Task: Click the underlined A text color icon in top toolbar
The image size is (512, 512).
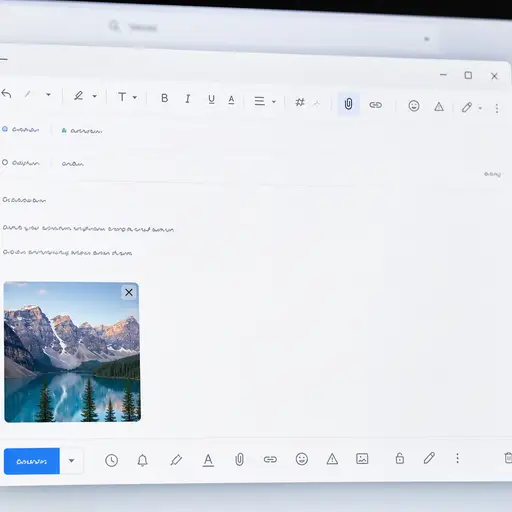Action: (x=231, y=100)
